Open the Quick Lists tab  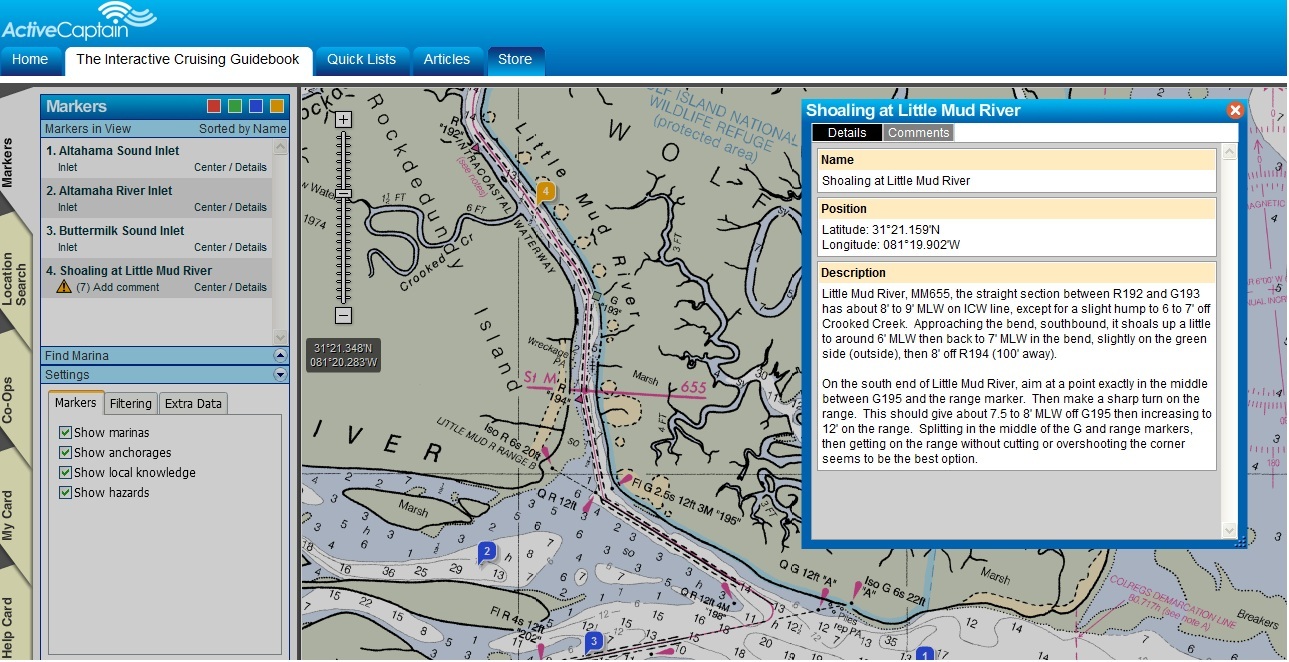362,60
